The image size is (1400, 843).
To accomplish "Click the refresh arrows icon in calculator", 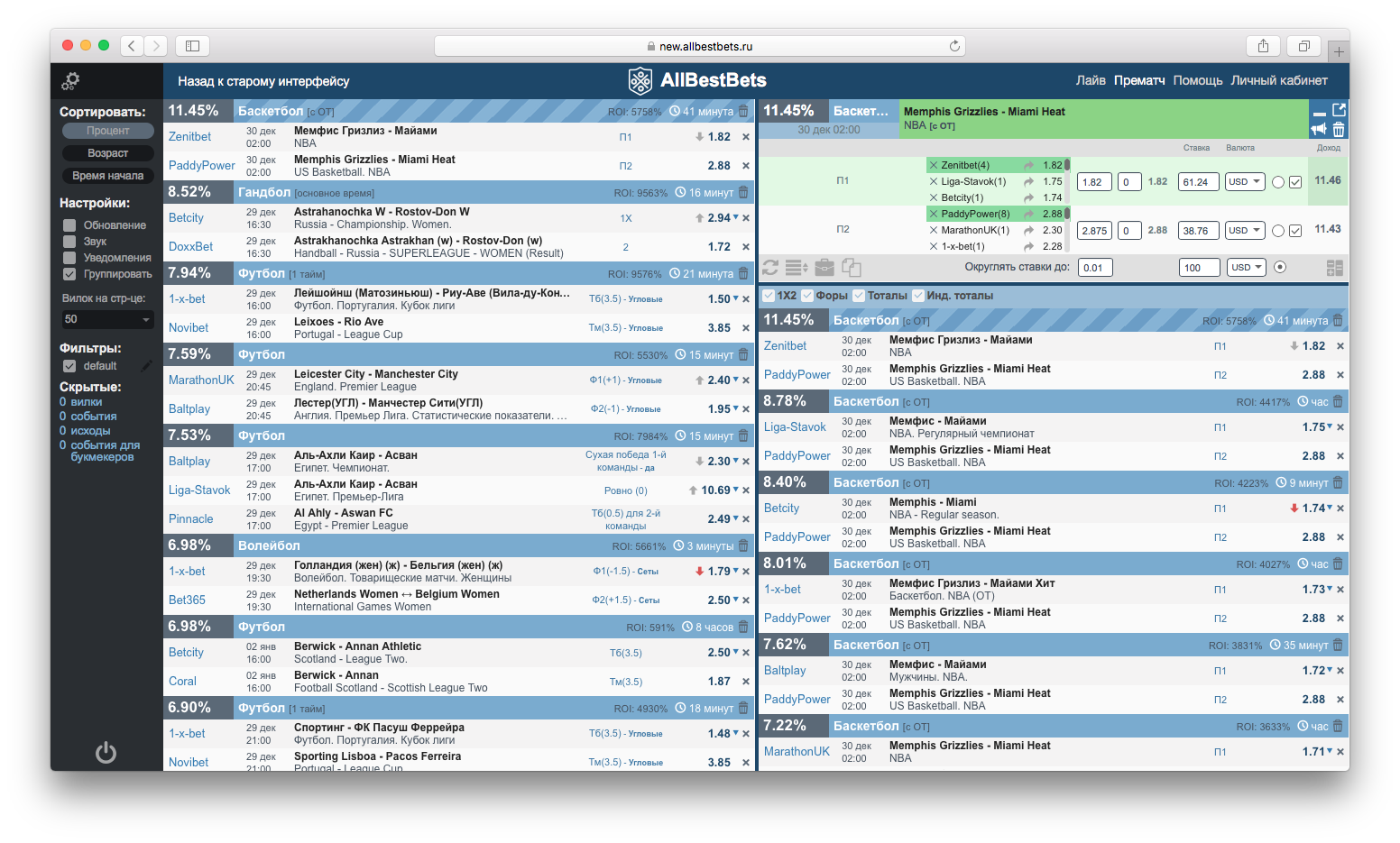I will pos(770,267).
